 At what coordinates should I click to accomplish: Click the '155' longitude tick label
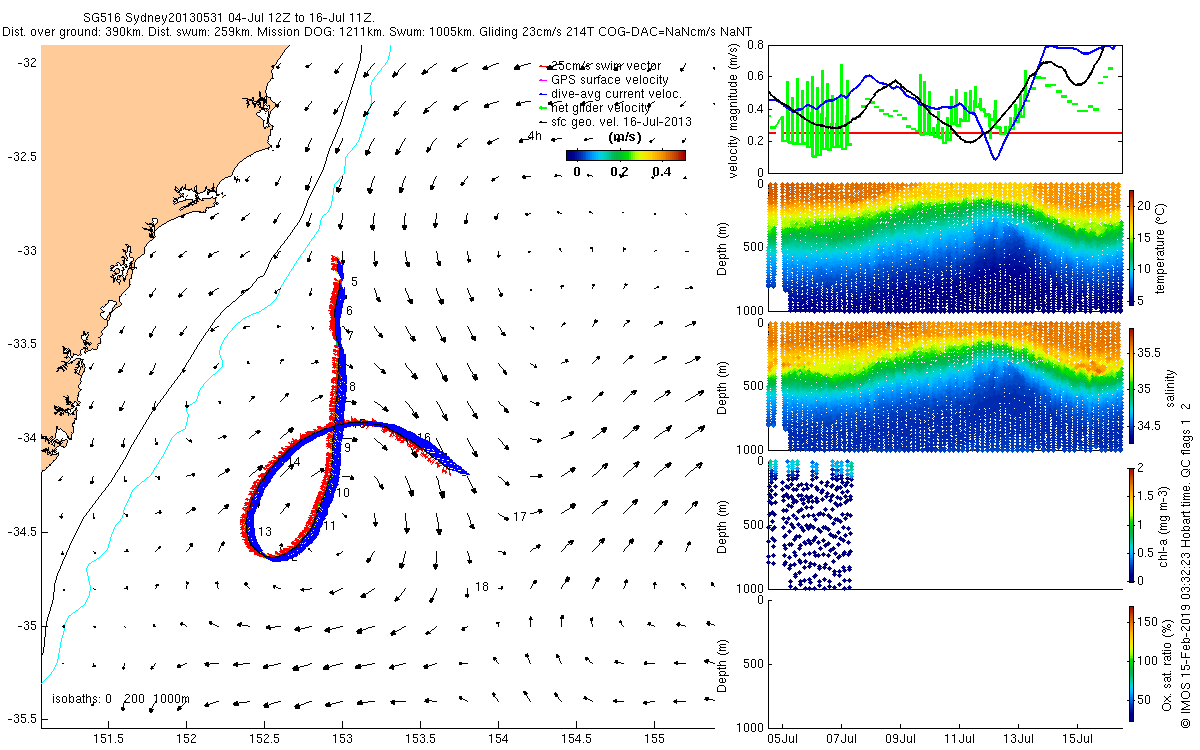point(654,738)
